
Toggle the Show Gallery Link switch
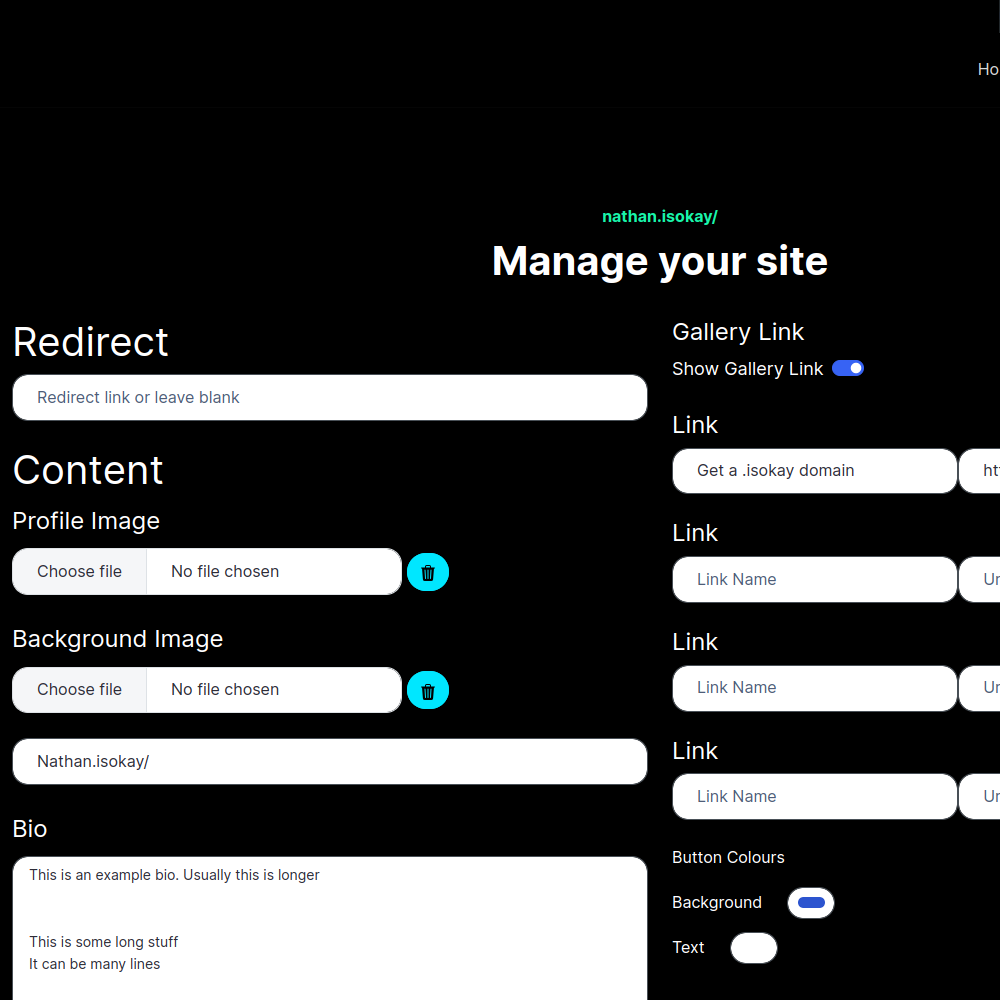click(x=848, y=369)
